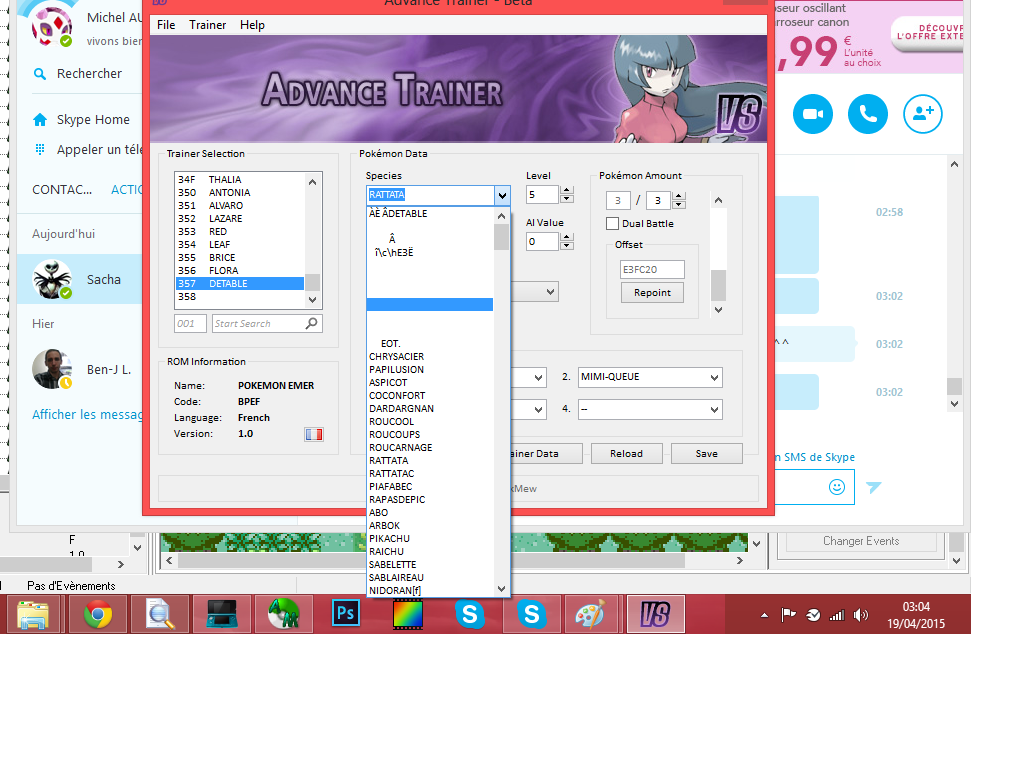
Task: Click the Skype search magnifier icon
Action: coord(40,74)
